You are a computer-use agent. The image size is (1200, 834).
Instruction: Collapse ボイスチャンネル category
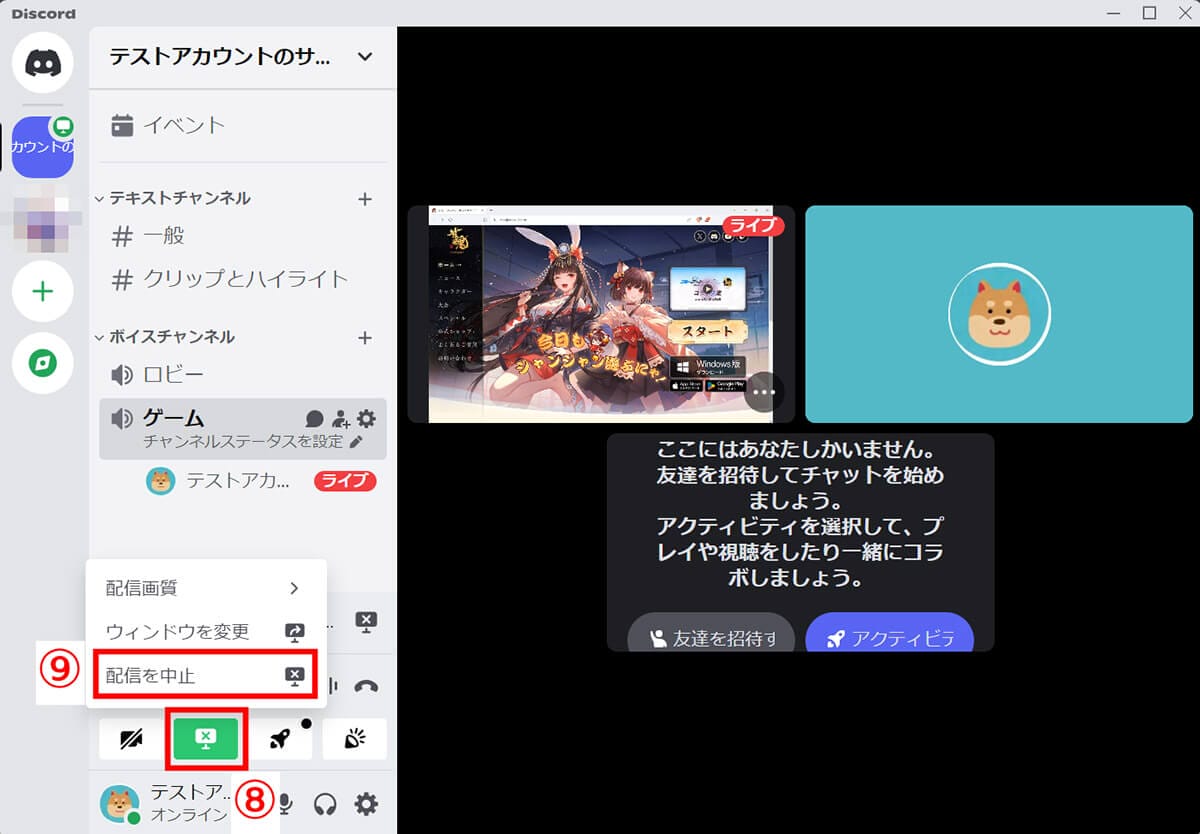tap(165, 337)
